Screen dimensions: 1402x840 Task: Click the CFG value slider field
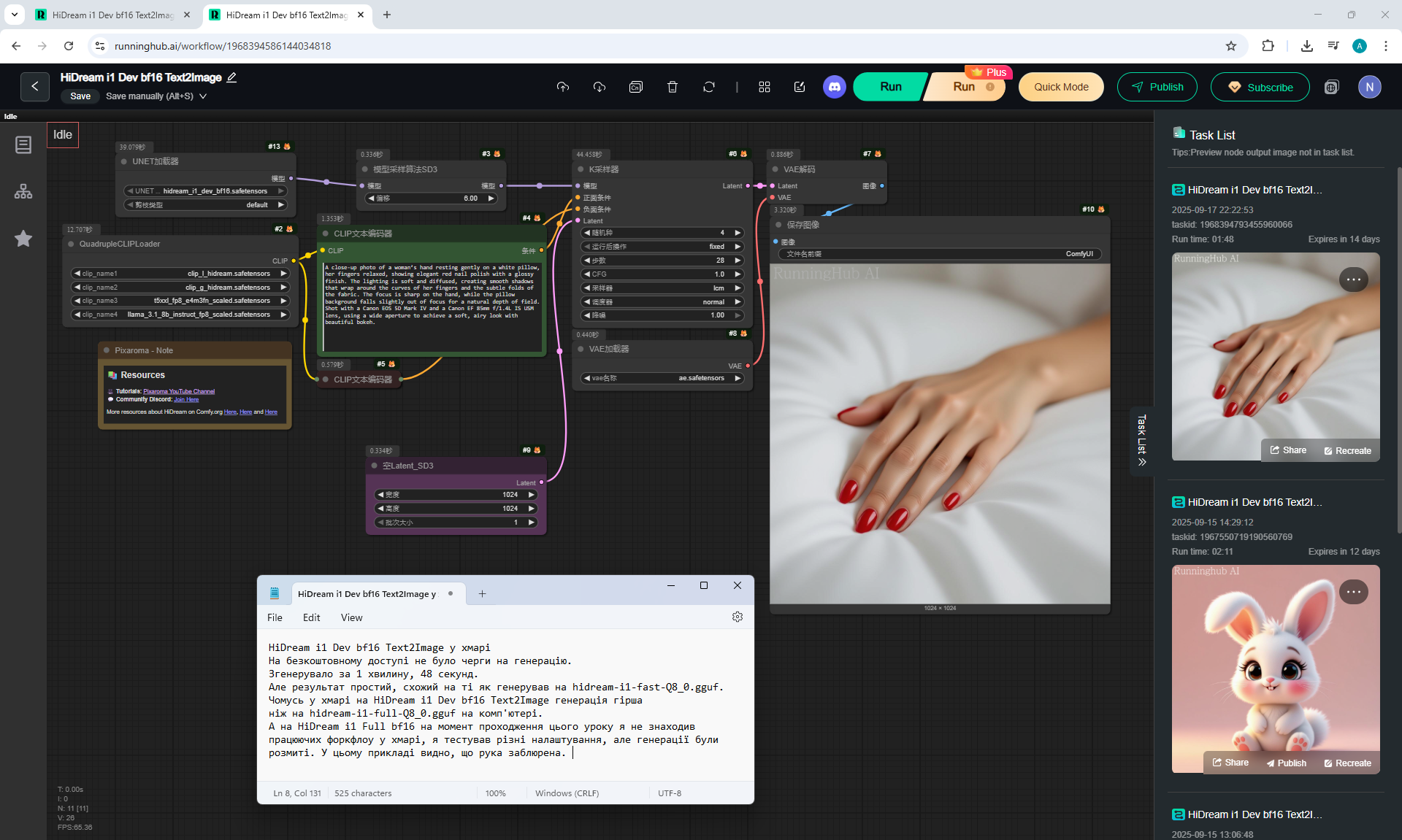point(662,274)
